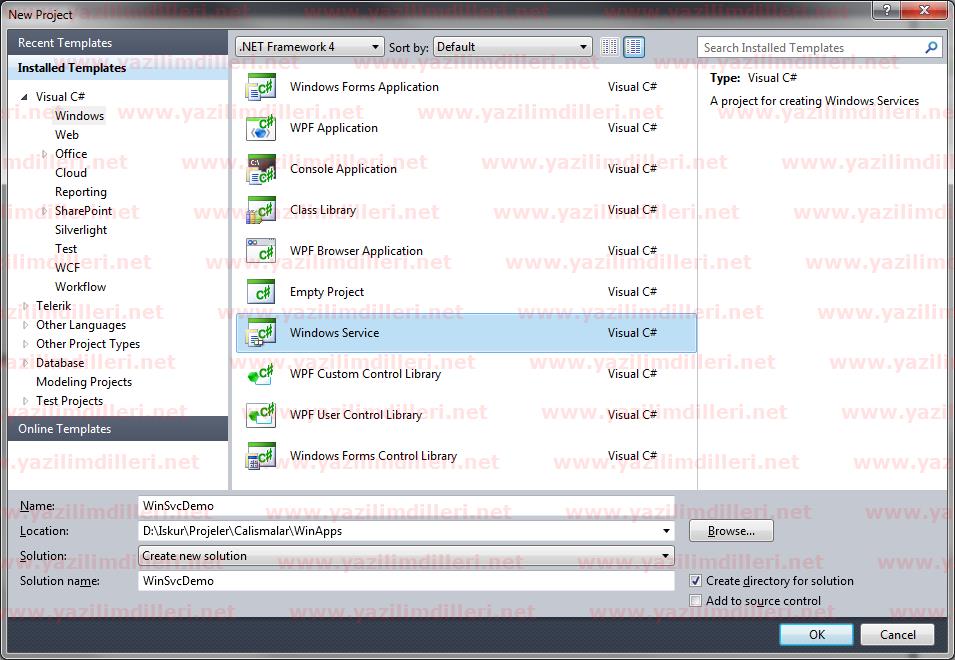
Task: Click the dialog help question mark button
Action: [x=887, y=10]
